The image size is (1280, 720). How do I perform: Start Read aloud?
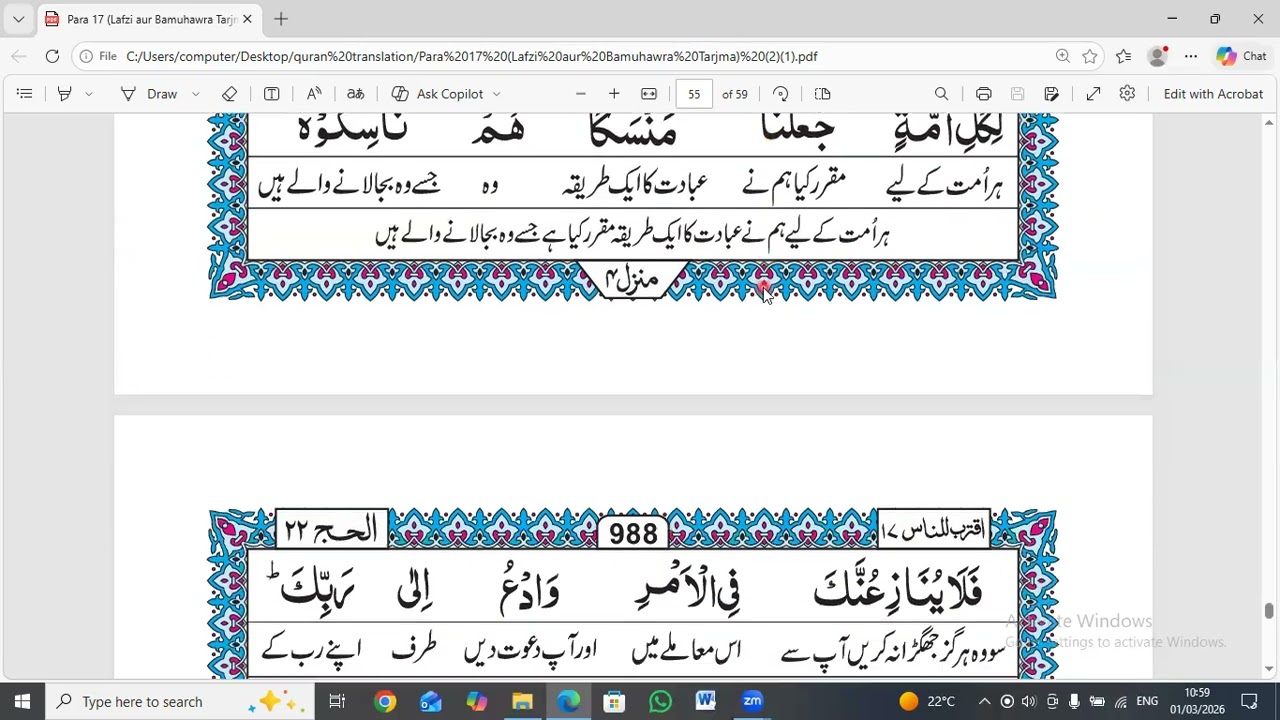point(314,94)
